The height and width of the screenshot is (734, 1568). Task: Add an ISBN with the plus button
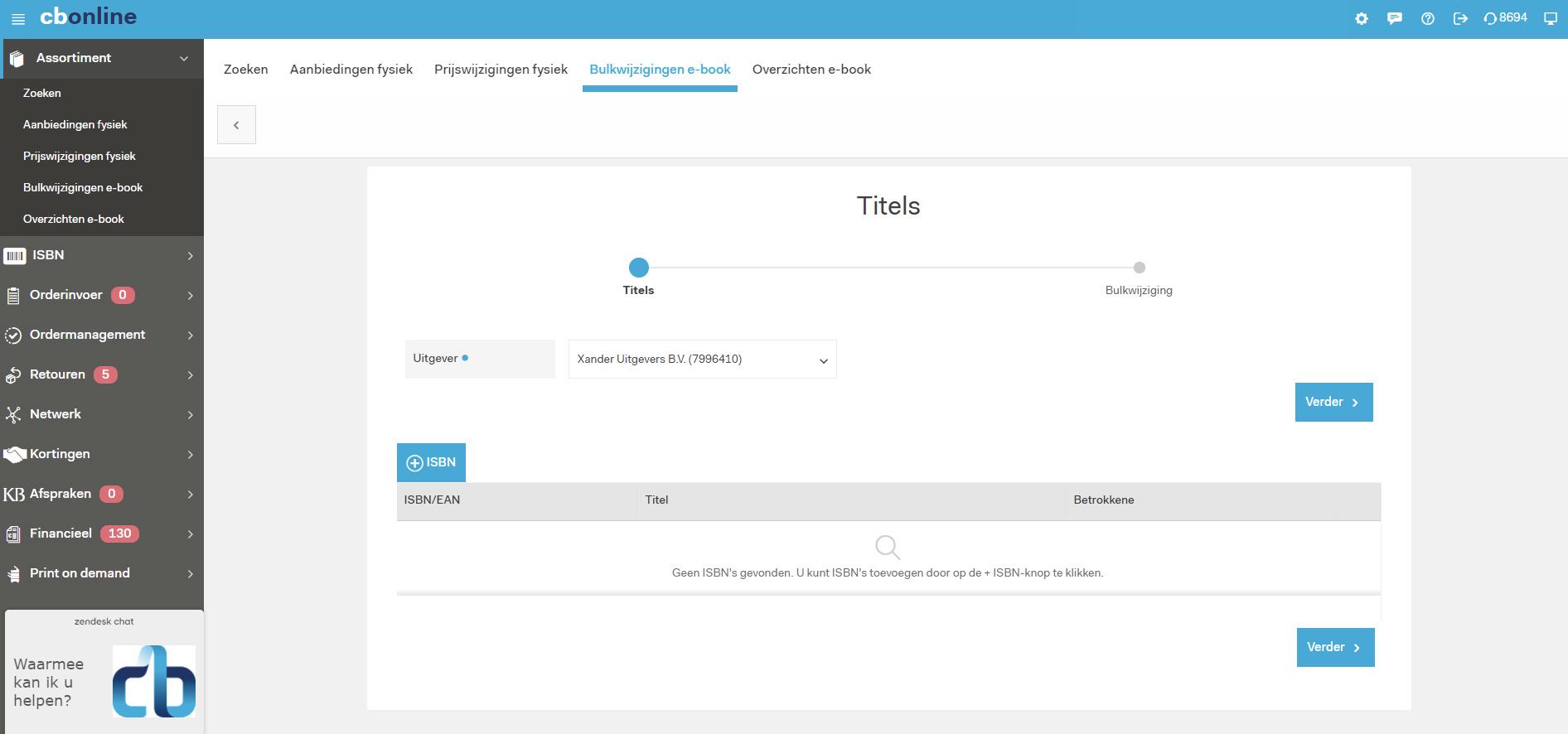click(431, 462)
